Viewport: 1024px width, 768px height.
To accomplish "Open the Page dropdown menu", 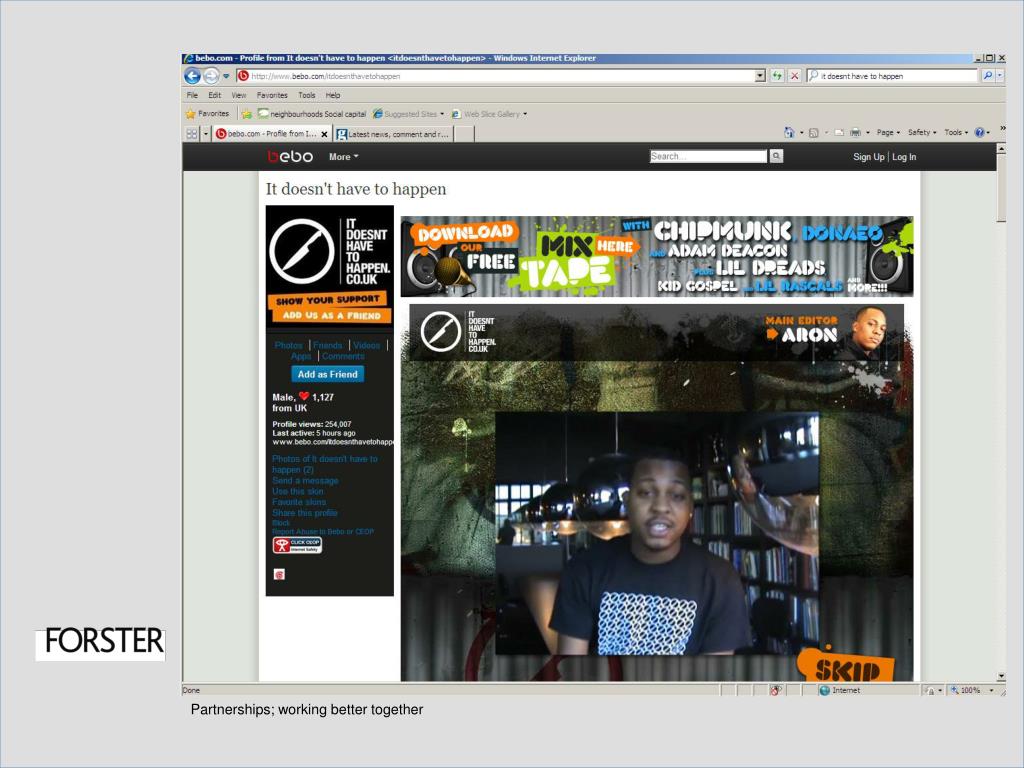I will click(888, 133).
